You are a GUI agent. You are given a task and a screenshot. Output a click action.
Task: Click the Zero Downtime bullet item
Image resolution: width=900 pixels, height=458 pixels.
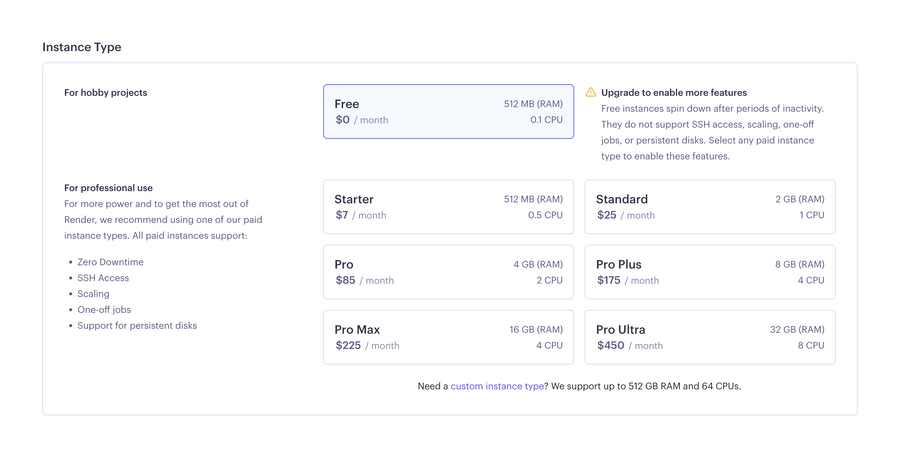[110, 262]
